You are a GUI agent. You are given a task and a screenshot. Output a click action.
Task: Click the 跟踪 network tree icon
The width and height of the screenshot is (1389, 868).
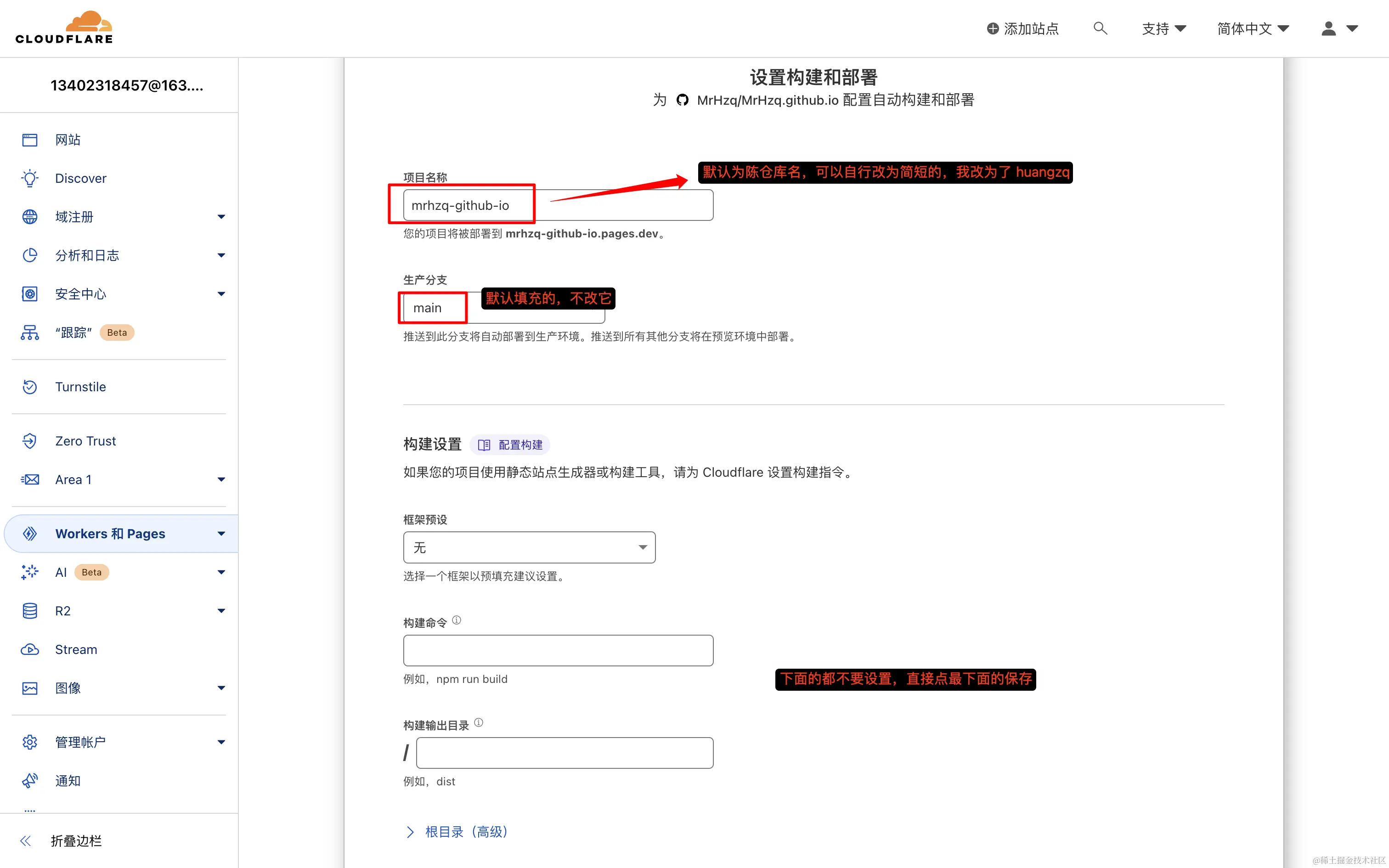(x=30, y=333)
